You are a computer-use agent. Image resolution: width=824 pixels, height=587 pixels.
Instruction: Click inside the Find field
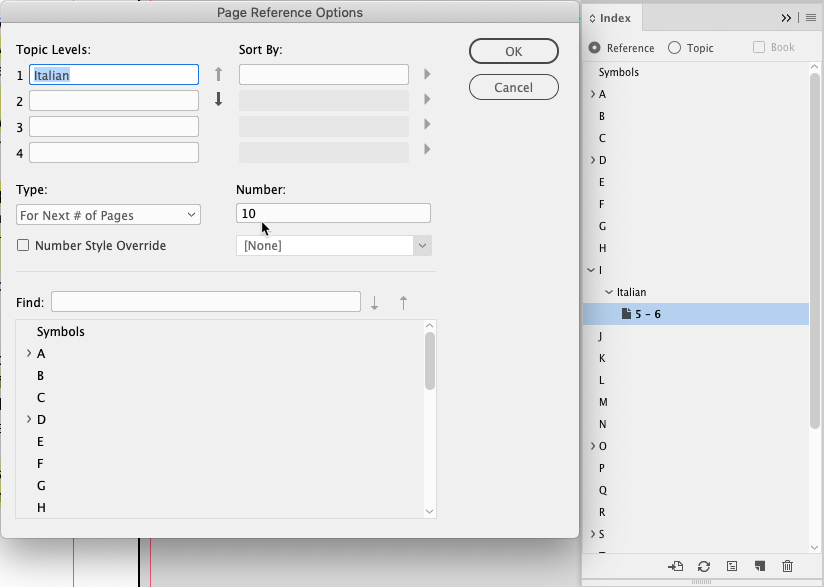tap(205, 301)
